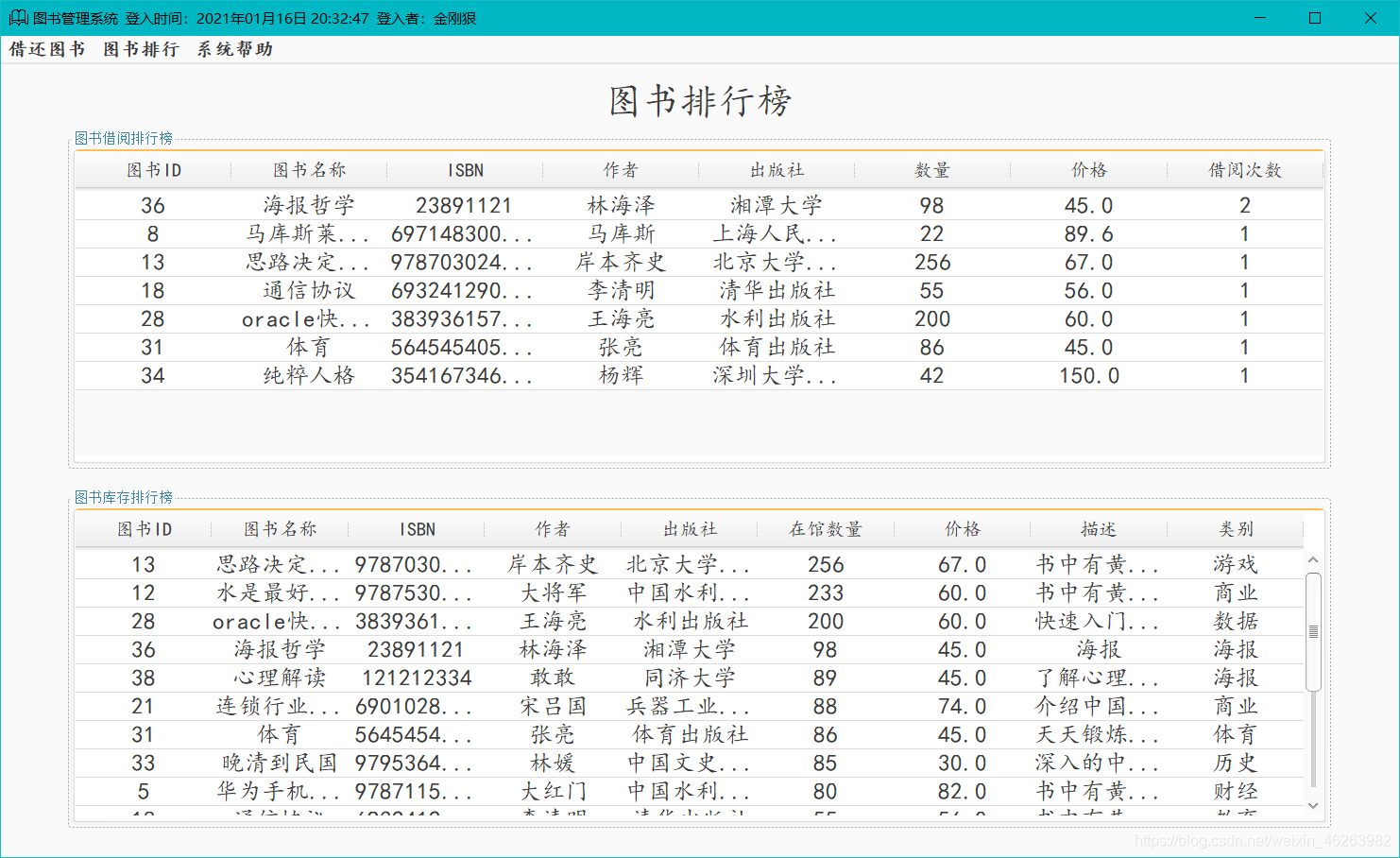Click 同济大学 publisher cell

point(690,678)
